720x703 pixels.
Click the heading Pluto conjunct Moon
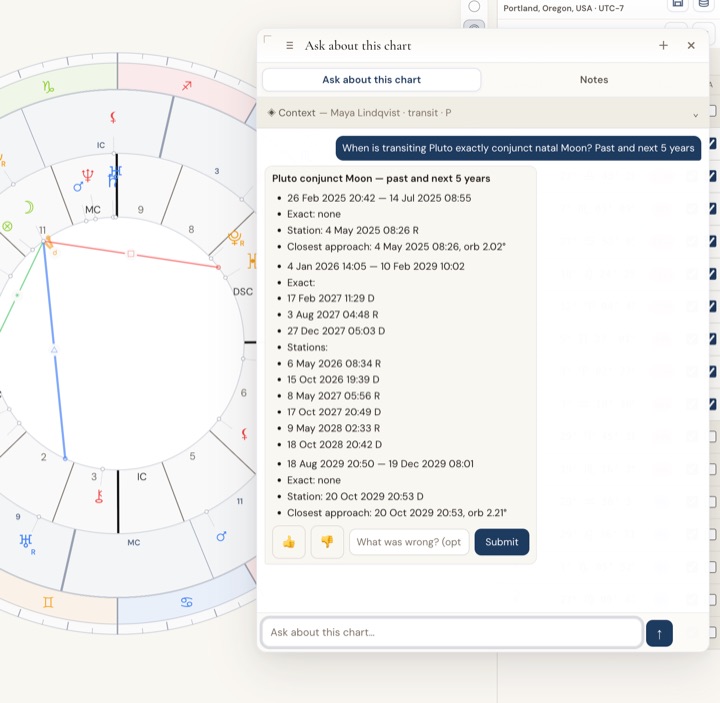coord(381,178)
